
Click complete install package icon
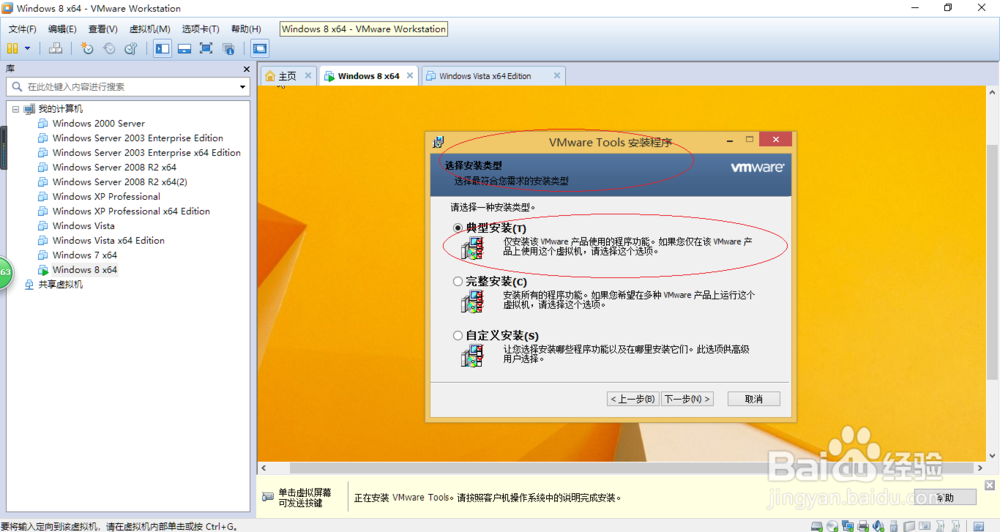tap(473, 302)
